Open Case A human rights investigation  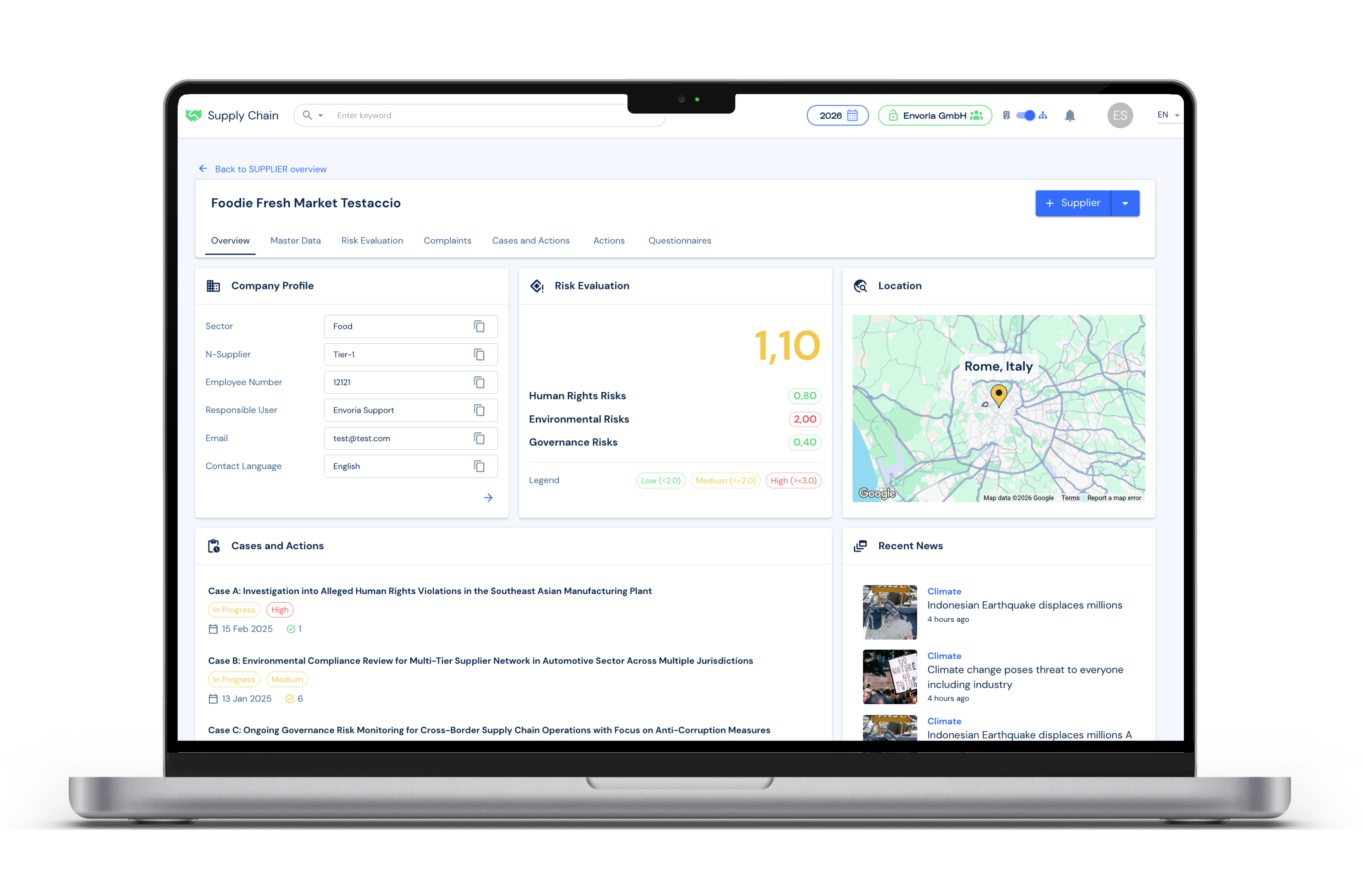pos(430,590)
